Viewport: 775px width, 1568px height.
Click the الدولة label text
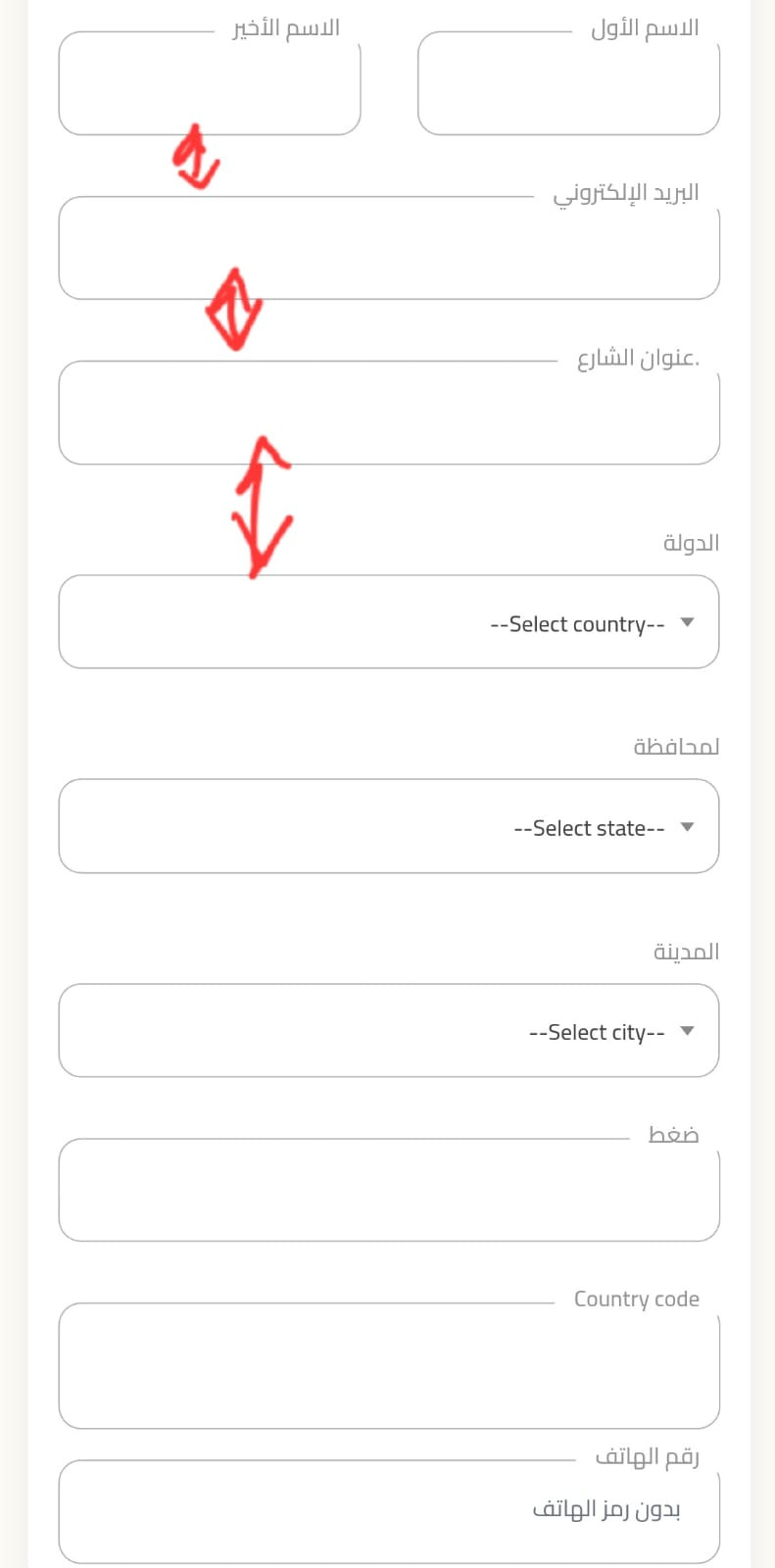(691, 542)
